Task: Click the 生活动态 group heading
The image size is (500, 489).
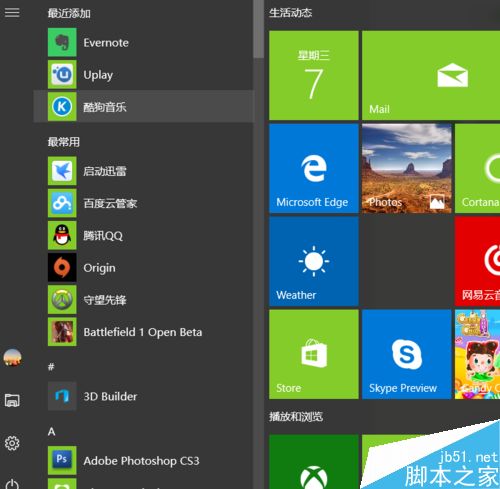Action: tap(290, 13)
